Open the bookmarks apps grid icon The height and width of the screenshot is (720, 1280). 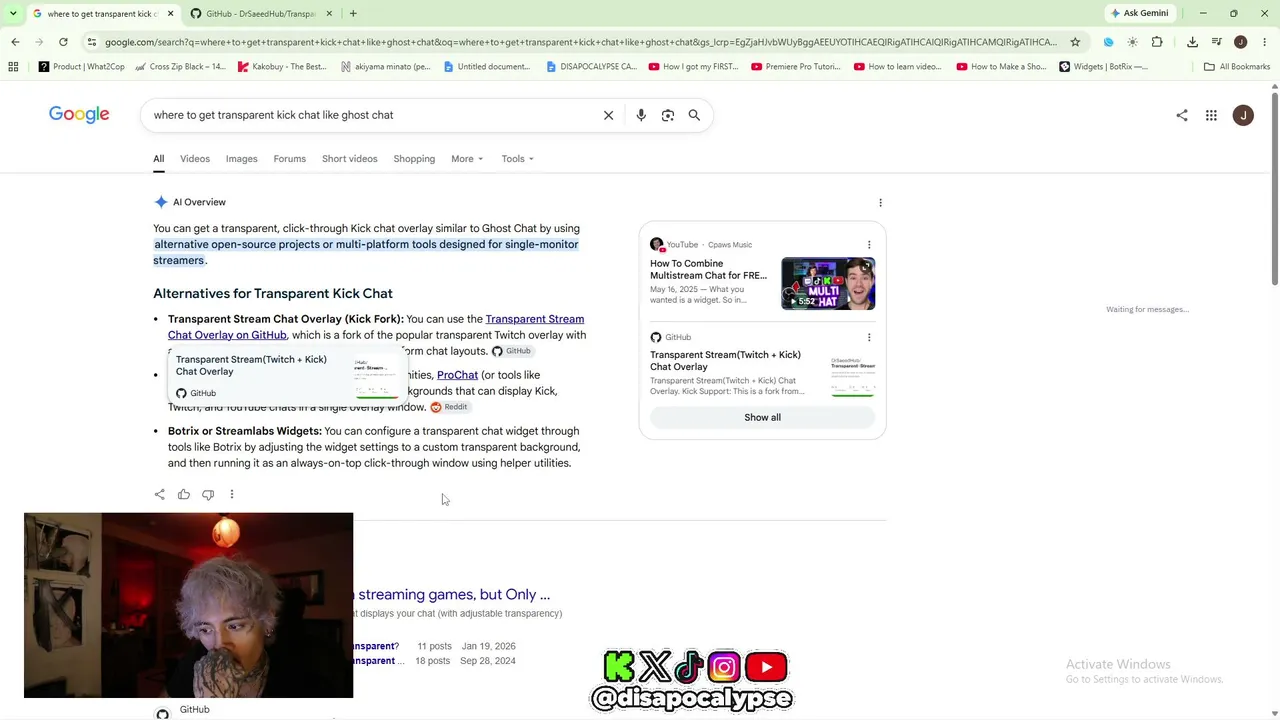click(13, 67)
